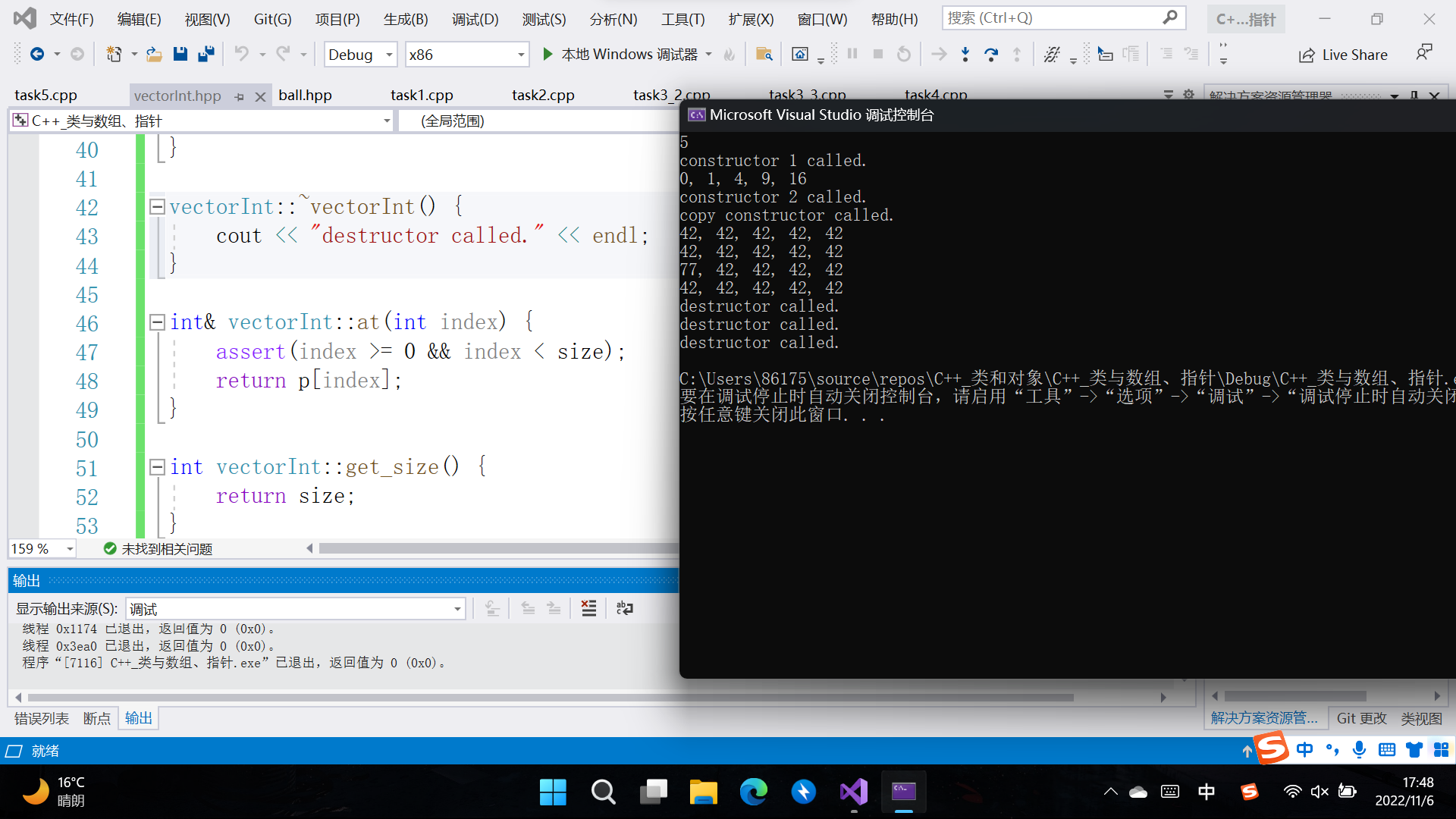Clear all output with the clear icon
The image size is (1456, 819).
[x=588, y=608]
